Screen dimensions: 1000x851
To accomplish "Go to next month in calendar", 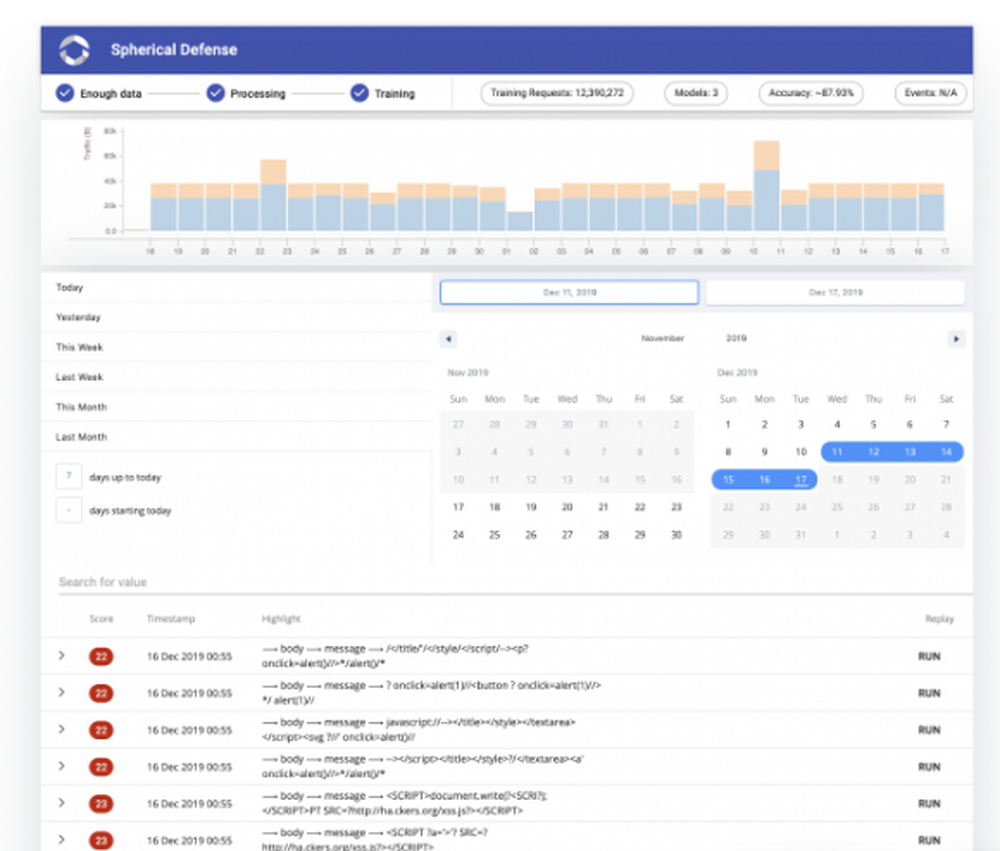I will click(955, 339).
